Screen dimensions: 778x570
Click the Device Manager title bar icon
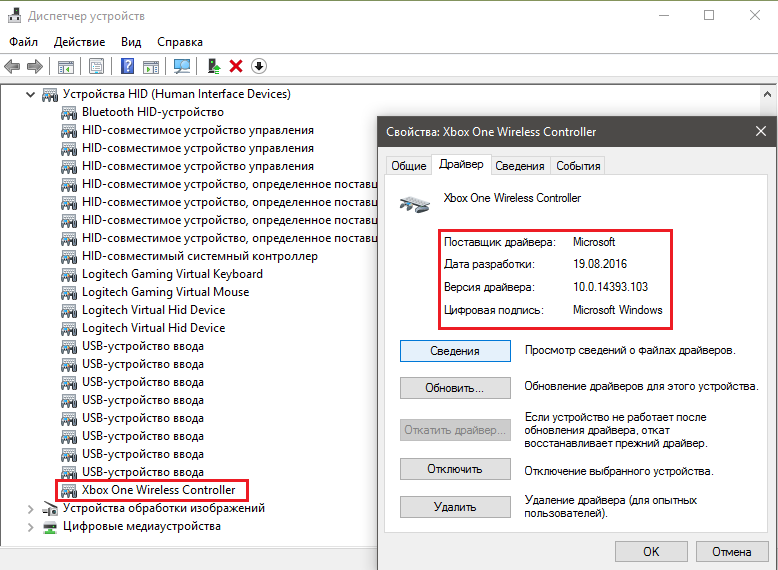point(14,16)
